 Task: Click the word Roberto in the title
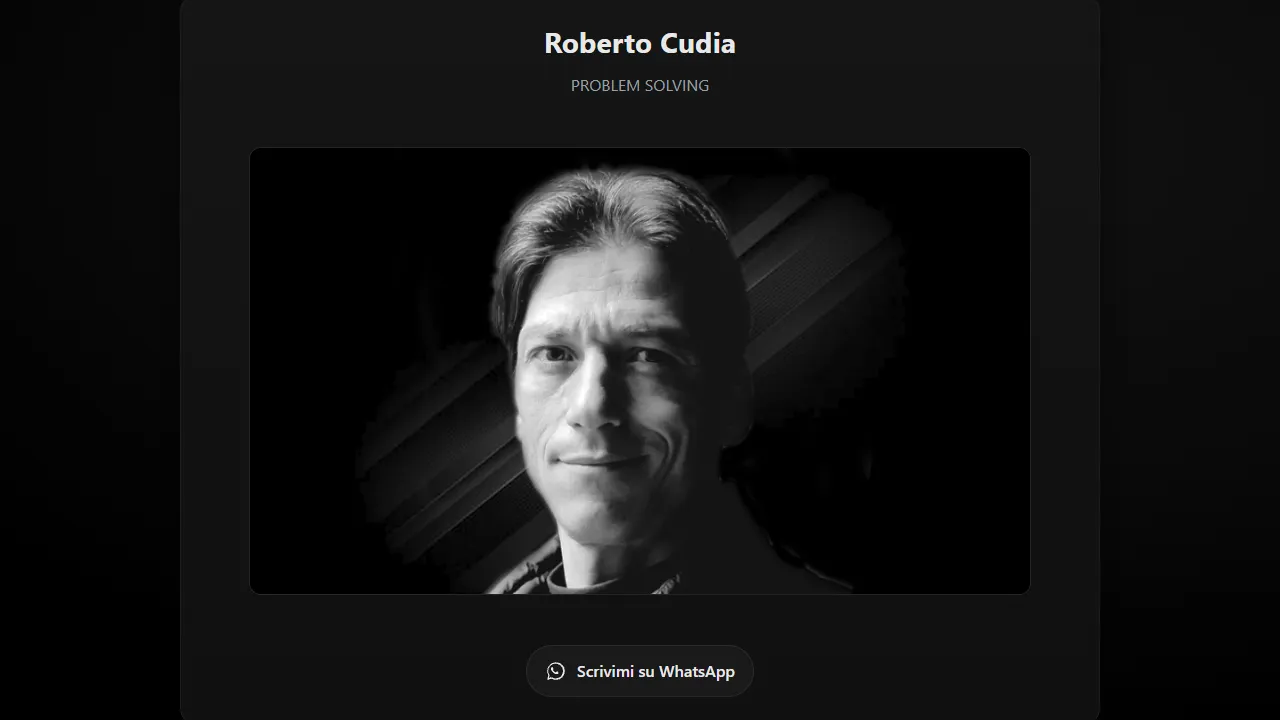[598, 43]
